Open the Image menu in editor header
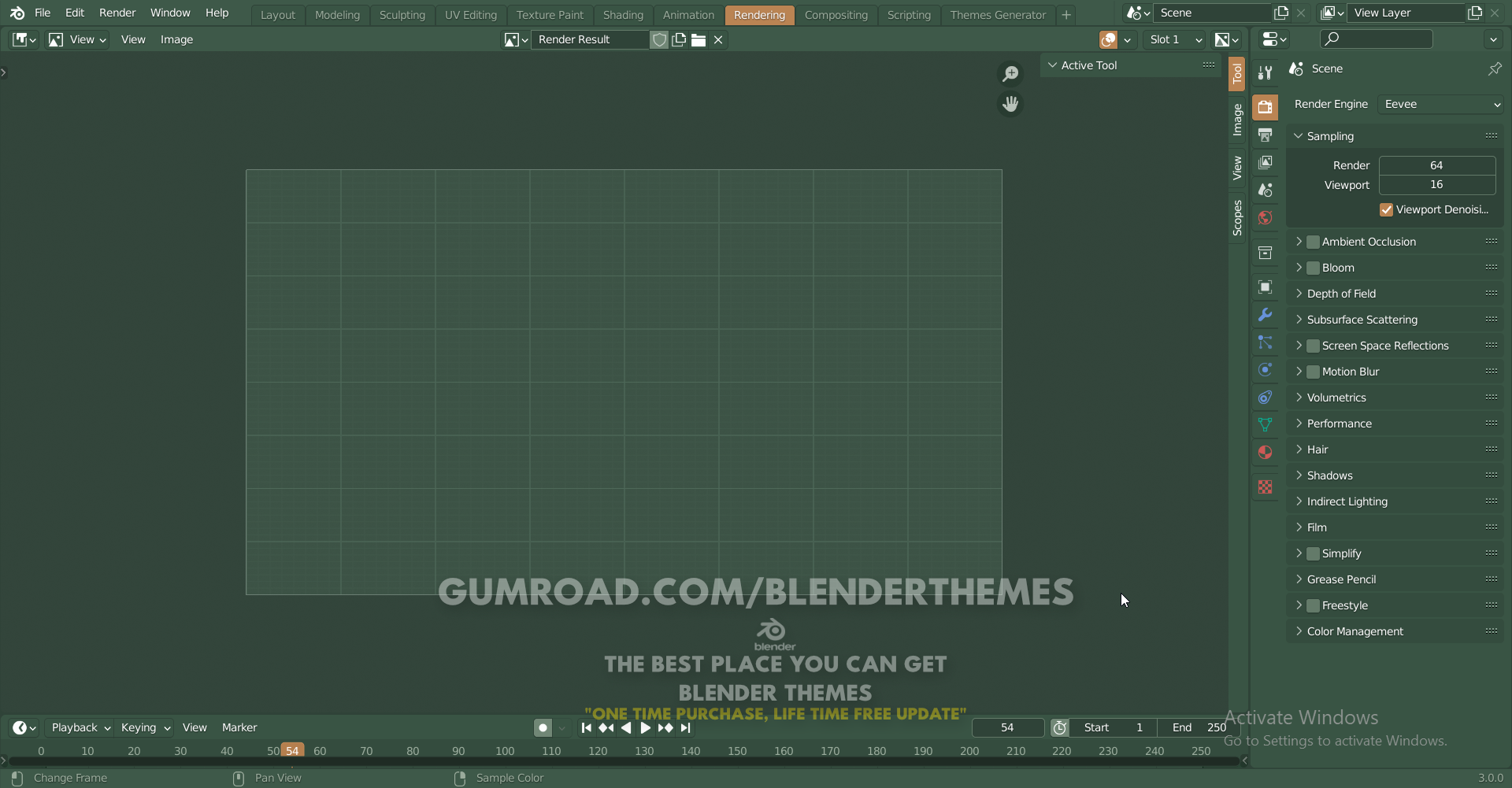 click(x=176, y=39)
